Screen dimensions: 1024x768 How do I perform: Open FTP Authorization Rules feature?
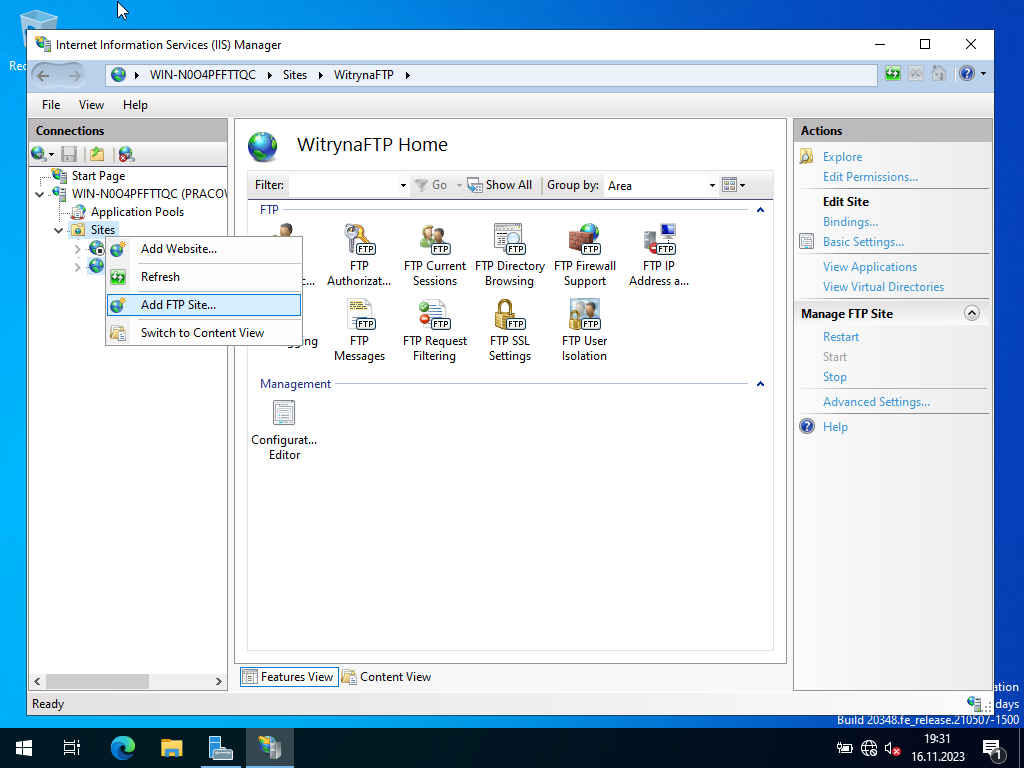pyautogui.click(x=359, y=255)
